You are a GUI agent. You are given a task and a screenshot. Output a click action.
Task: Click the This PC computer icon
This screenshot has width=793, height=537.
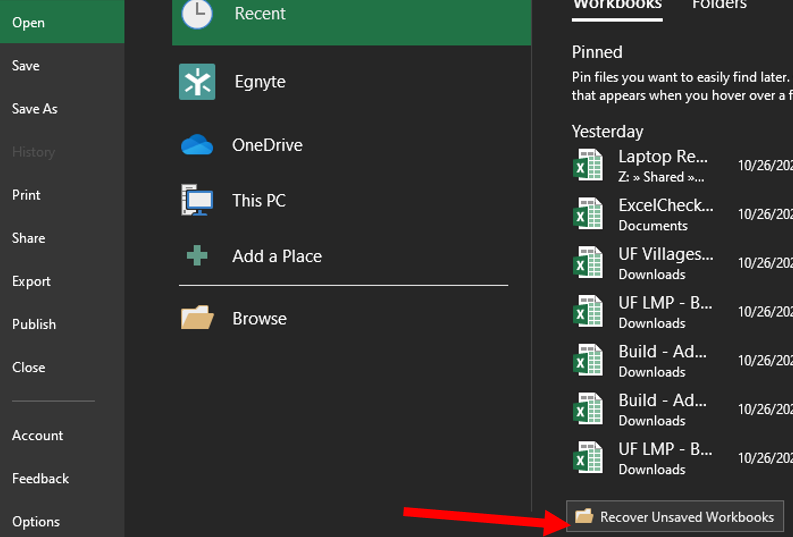point(197,200)
